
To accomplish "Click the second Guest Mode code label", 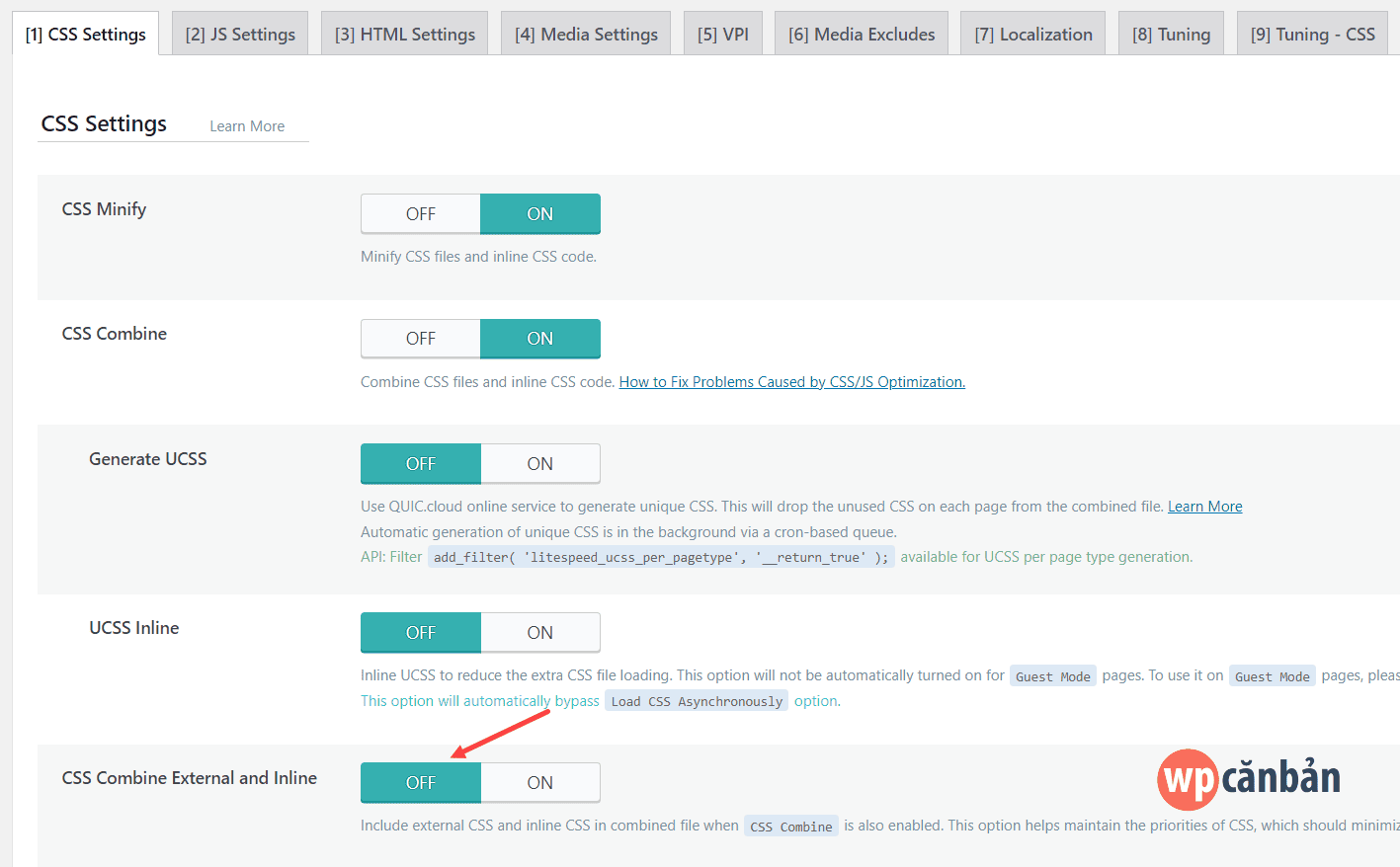I will [x=1273, y=676].
